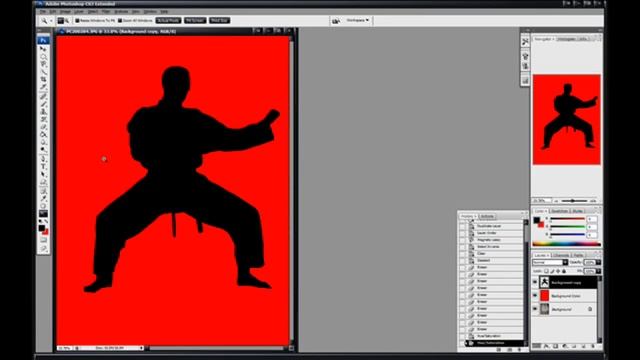The height and width of the screenshot is (360, 640).
Task: Click the Ps logo atop the toolbox
Action: click(x=43, y=40)
